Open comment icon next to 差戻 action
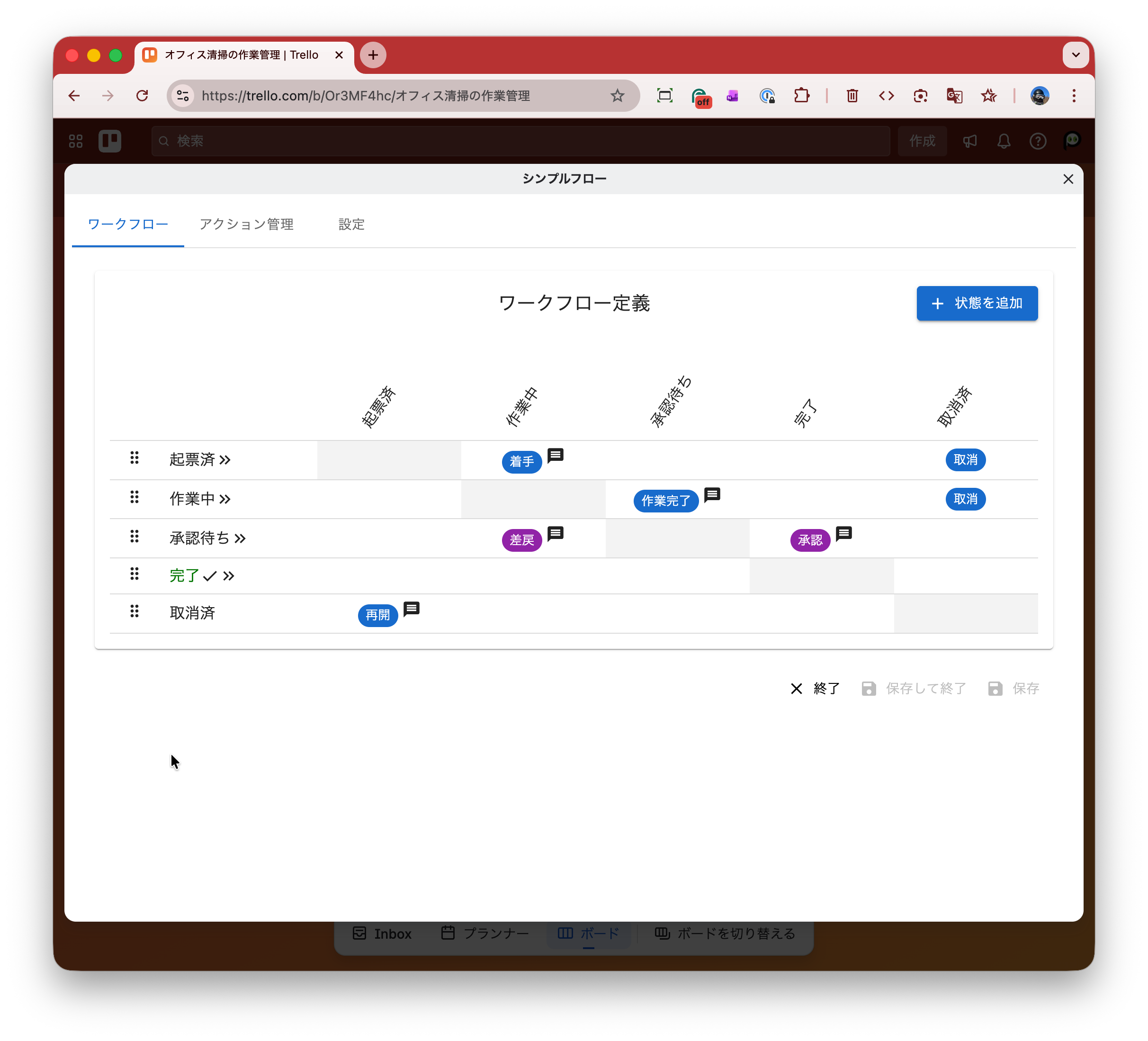The width and height of the screenshot is (1148, 1041). [x=555, y=533]
